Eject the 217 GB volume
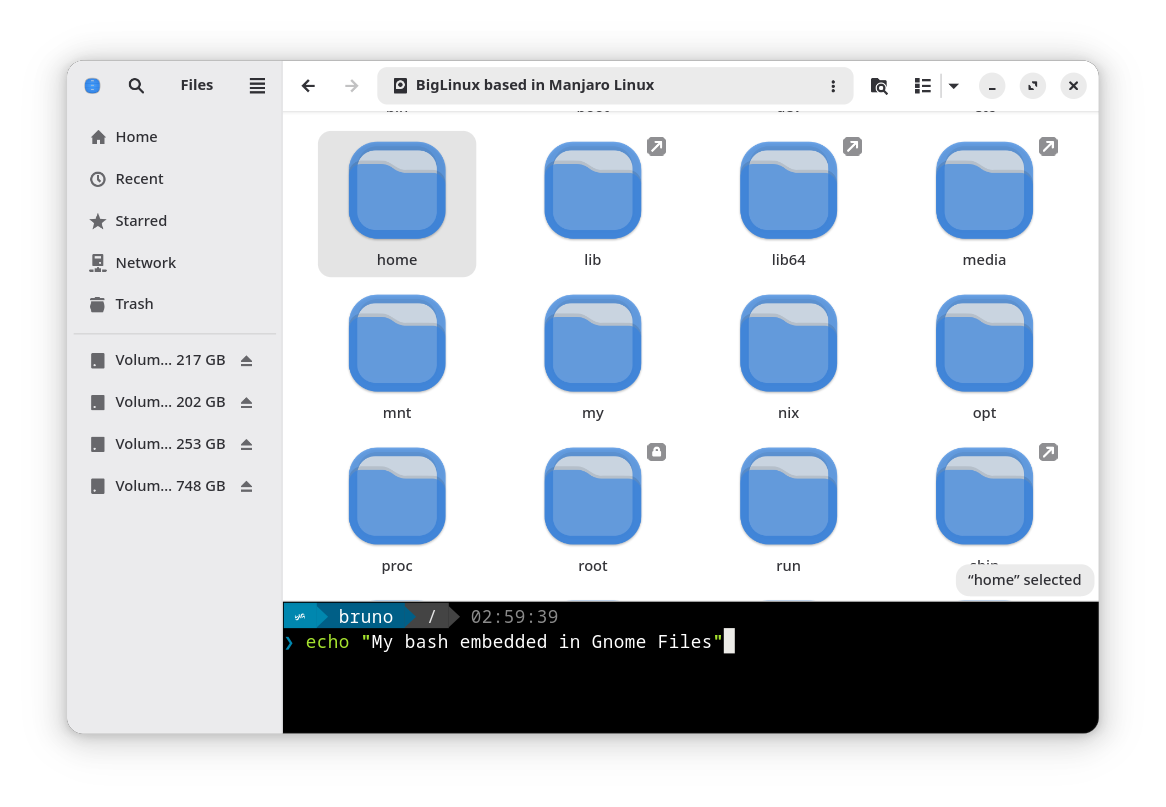 246,361
